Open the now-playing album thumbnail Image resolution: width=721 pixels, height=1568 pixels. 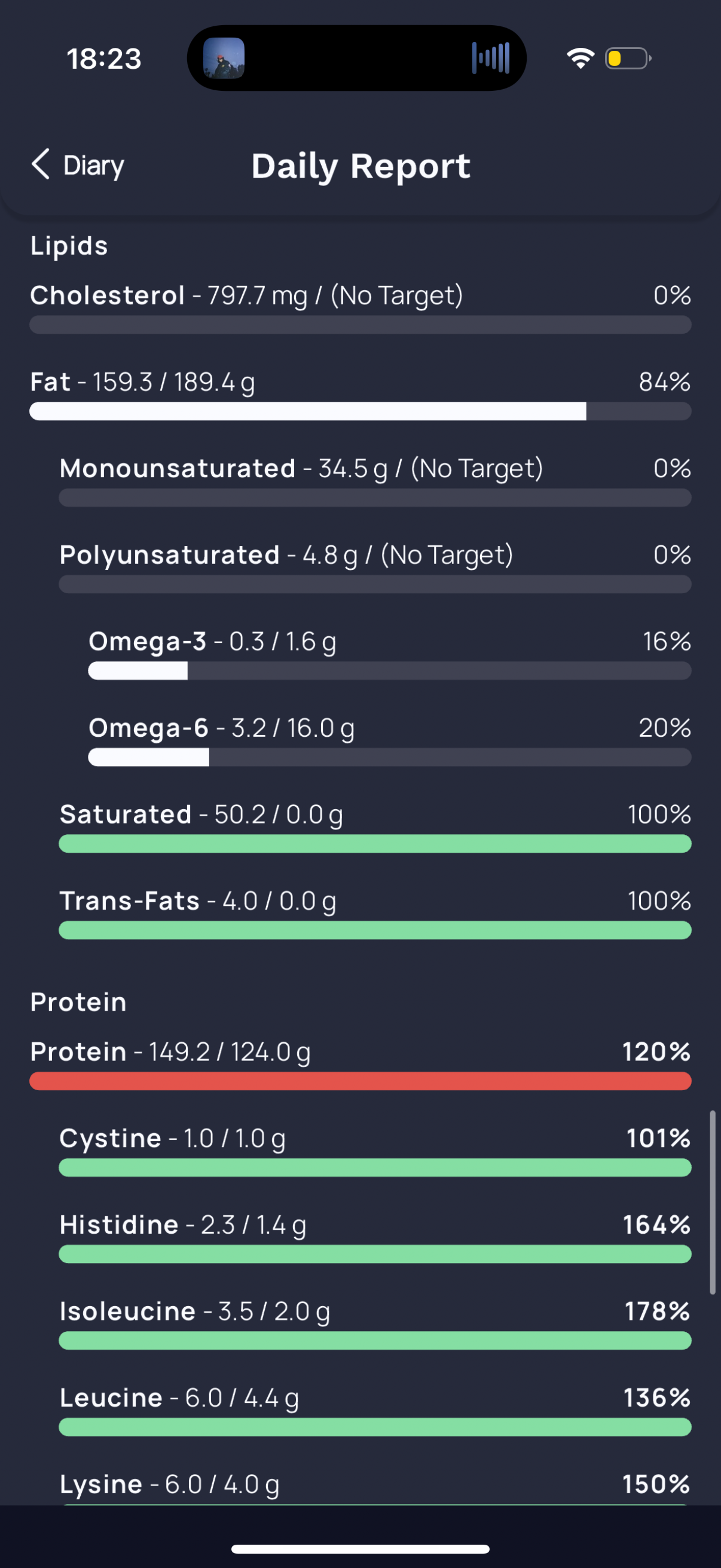[x=224, y=59]
